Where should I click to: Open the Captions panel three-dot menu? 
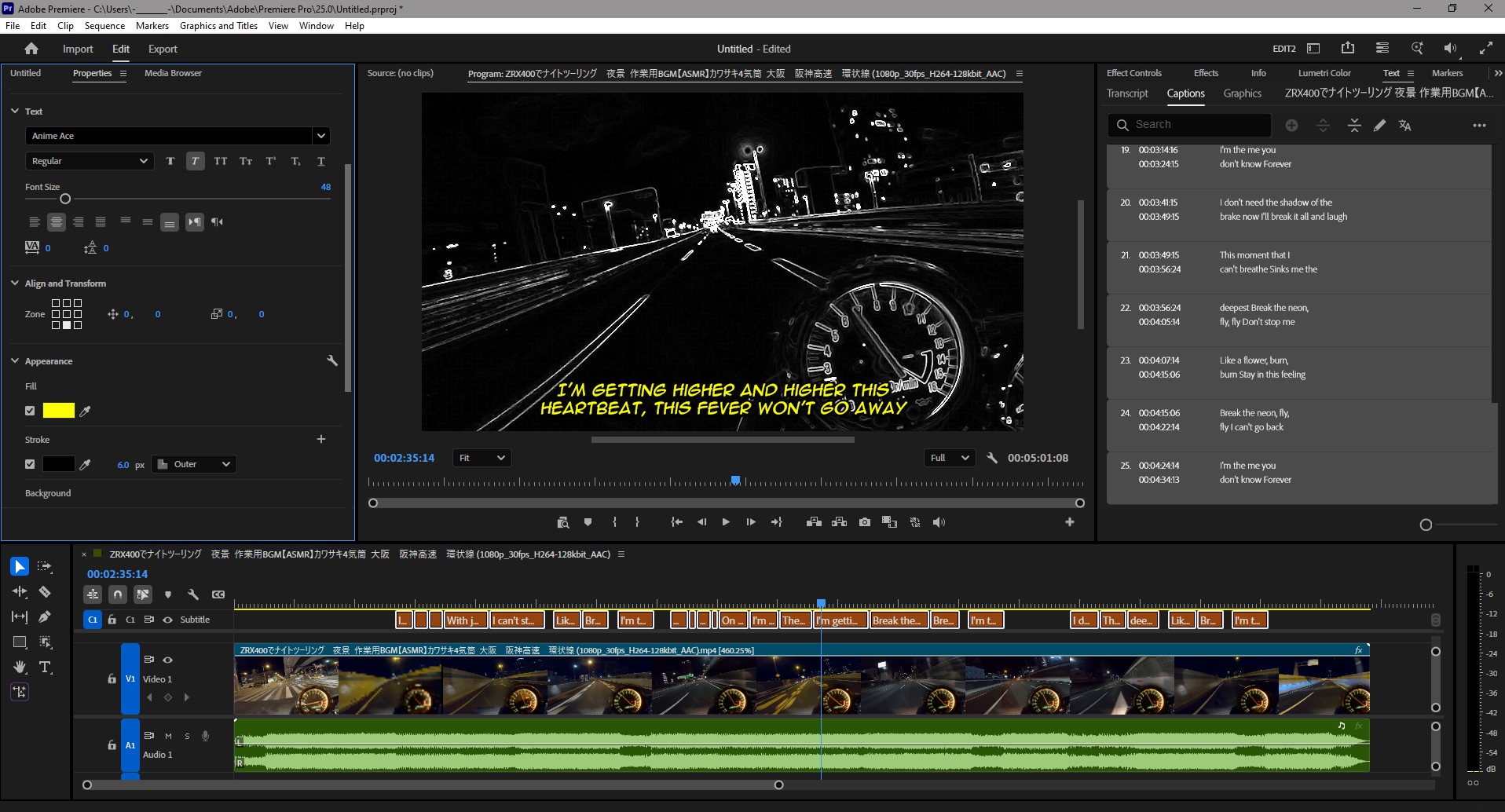[x=1479, y=126]
